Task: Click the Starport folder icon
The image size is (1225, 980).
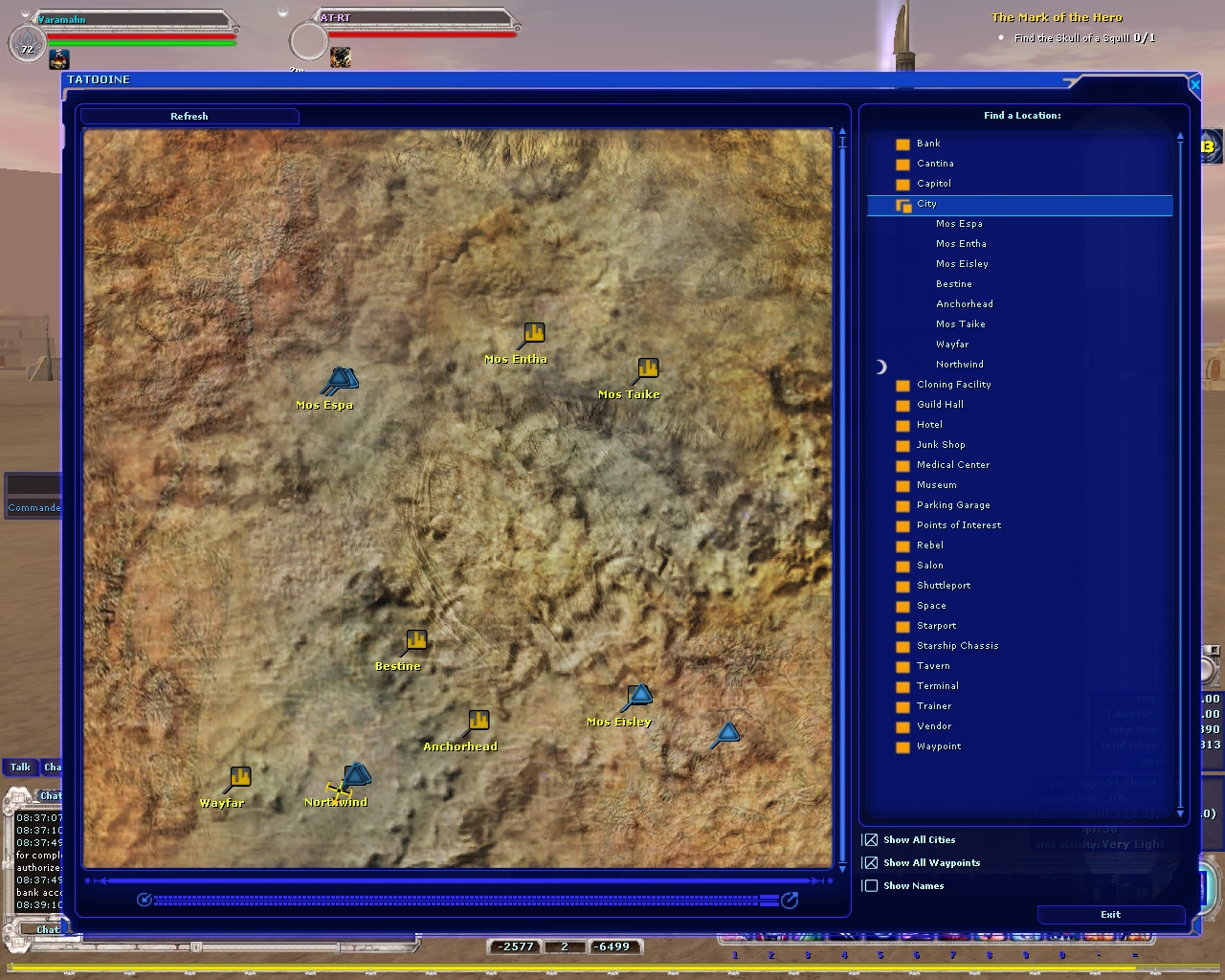Action: point(902,627)
